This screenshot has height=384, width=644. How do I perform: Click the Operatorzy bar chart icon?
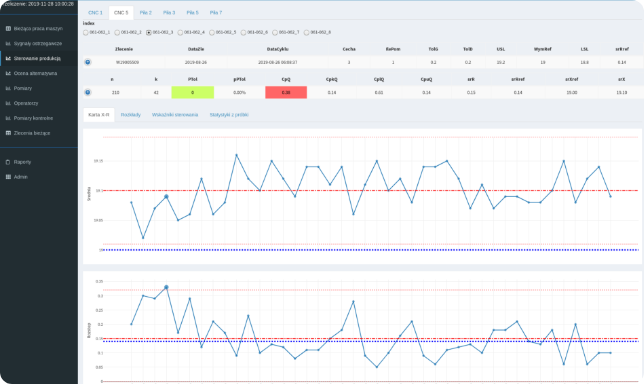click(8, 103)
